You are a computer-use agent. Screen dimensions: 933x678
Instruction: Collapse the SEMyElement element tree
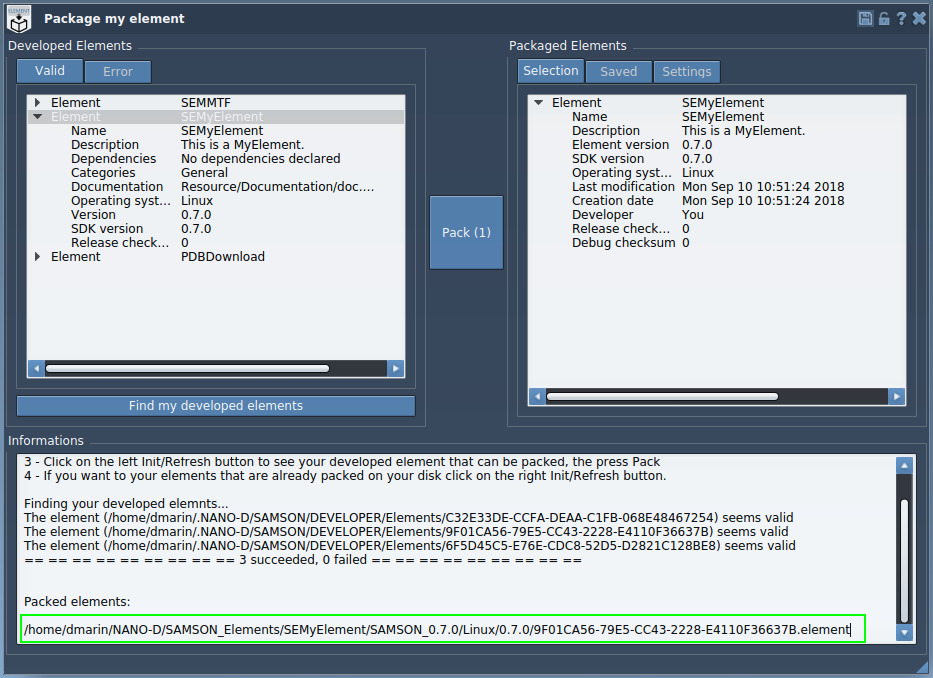[x=37, y=115]
